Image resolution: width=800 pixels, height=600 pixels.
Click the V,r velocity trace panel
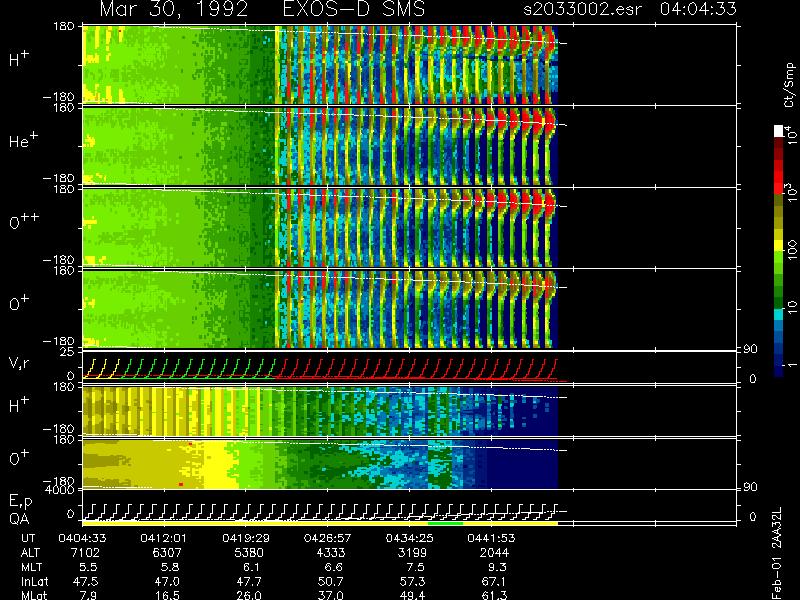click(409, 367)
